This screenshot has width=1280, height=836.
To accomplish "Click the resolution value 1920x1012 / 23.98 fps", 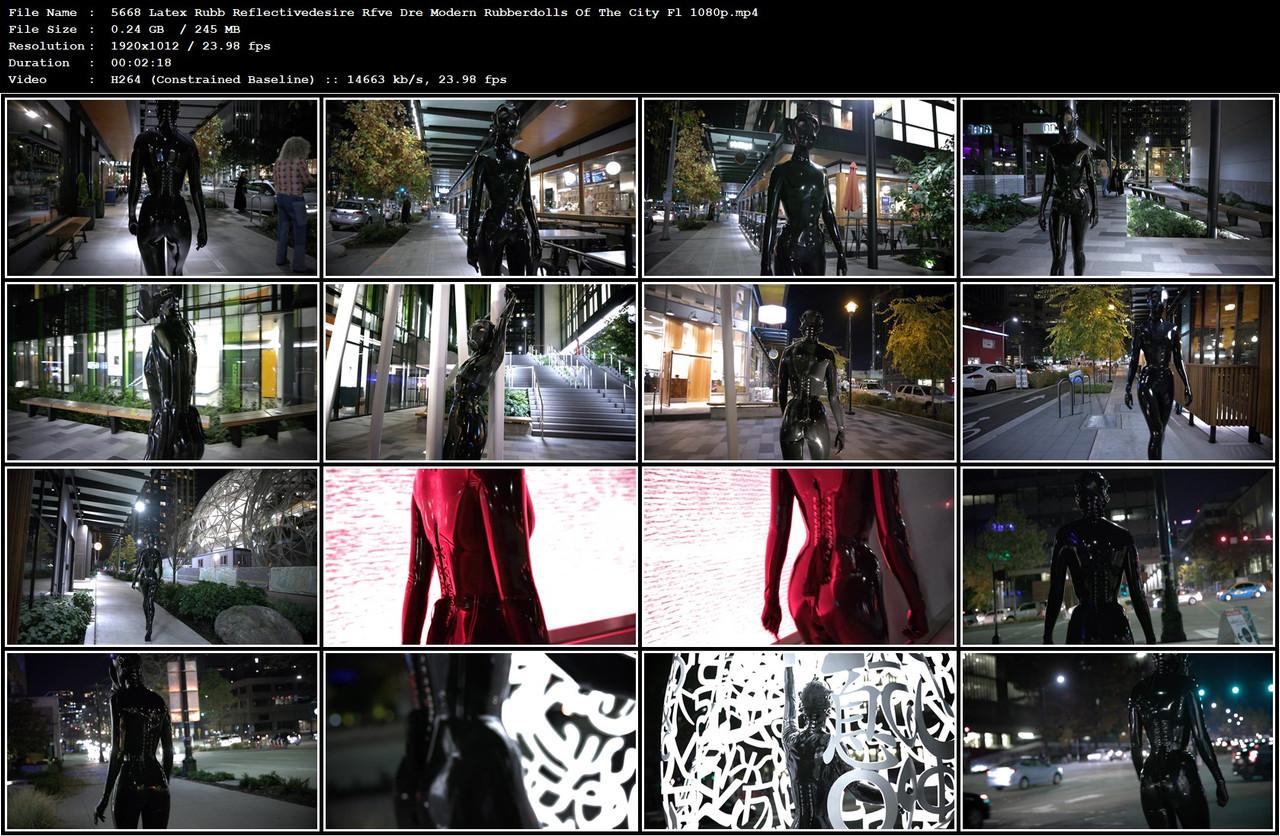I will pyautogui.click(x=190, y=46).
